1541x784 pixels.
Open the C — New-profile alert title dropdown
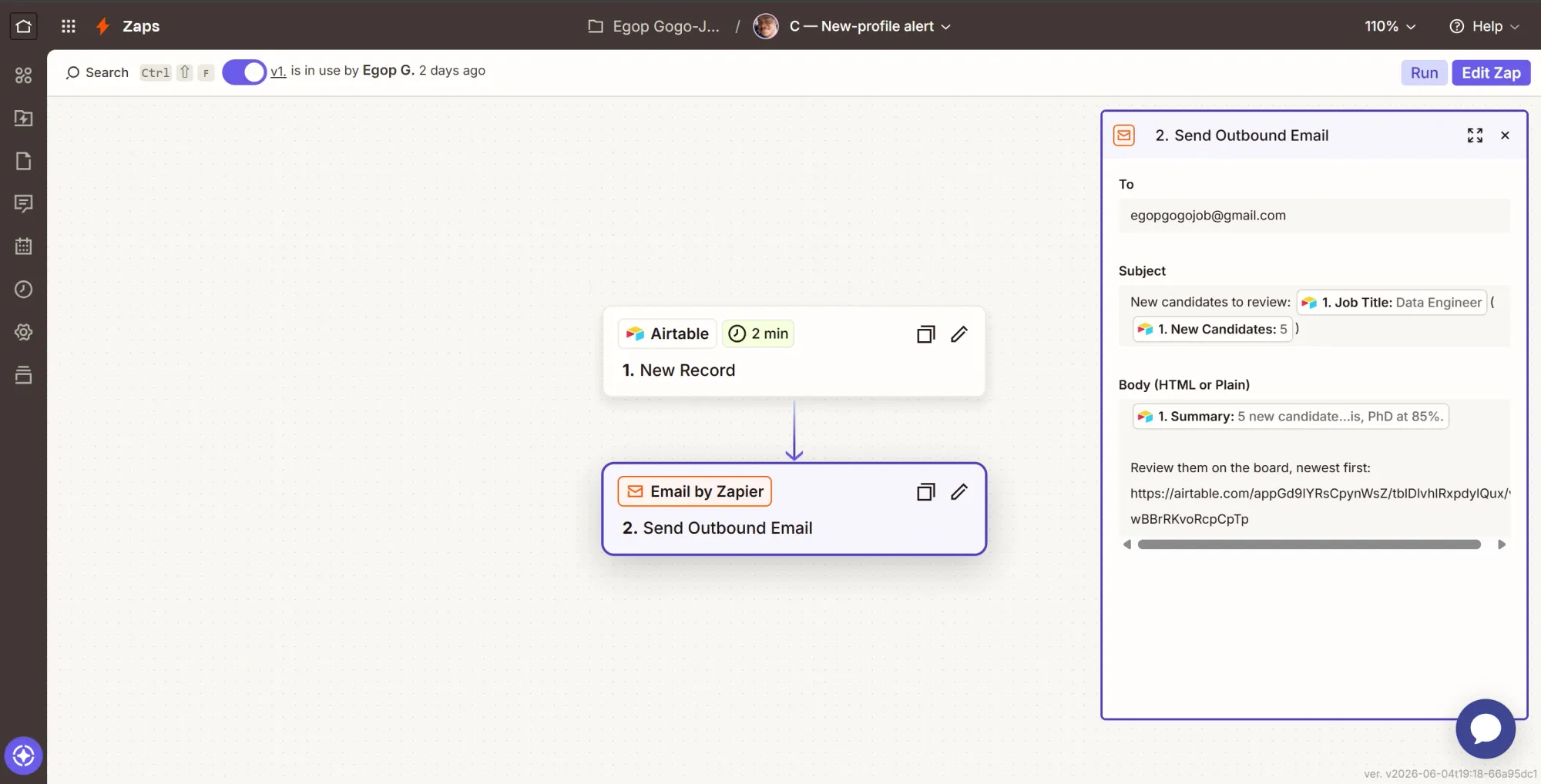(870, 26)
